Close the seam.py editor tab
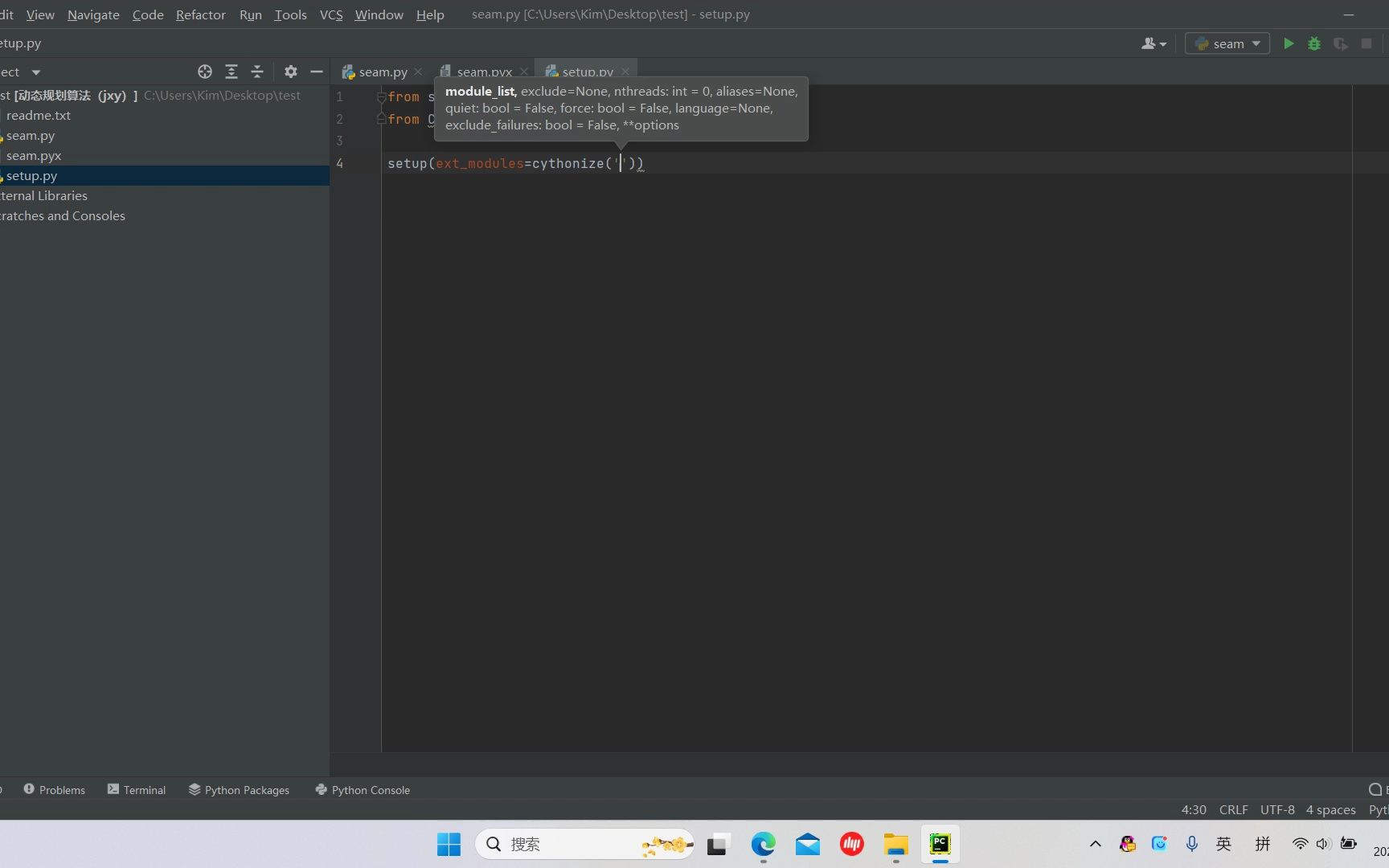Image resolution: width=1389 pixels, height=868 pixels. click(x=418, y=72)
